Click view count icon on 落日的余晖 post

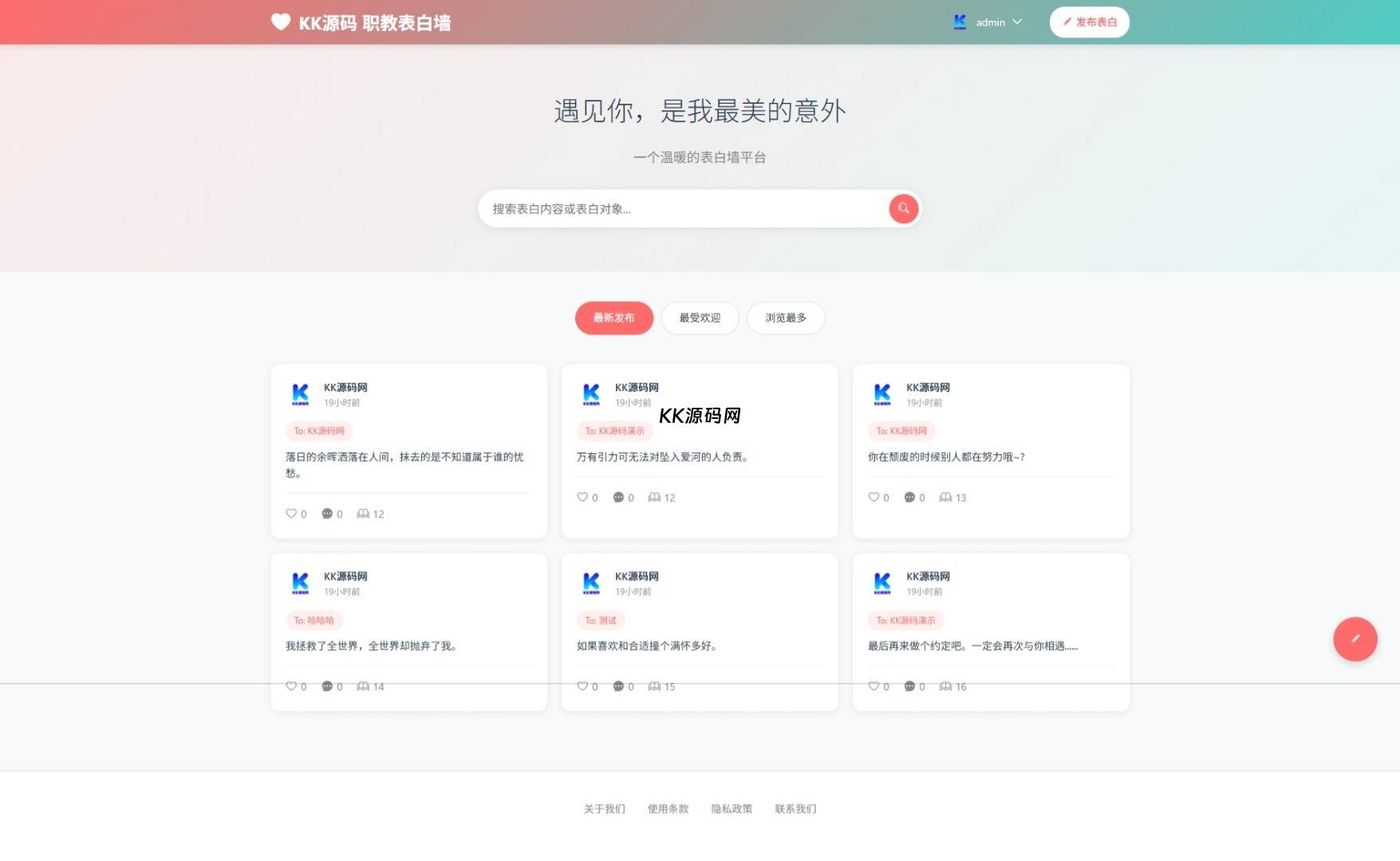point(363,514)
